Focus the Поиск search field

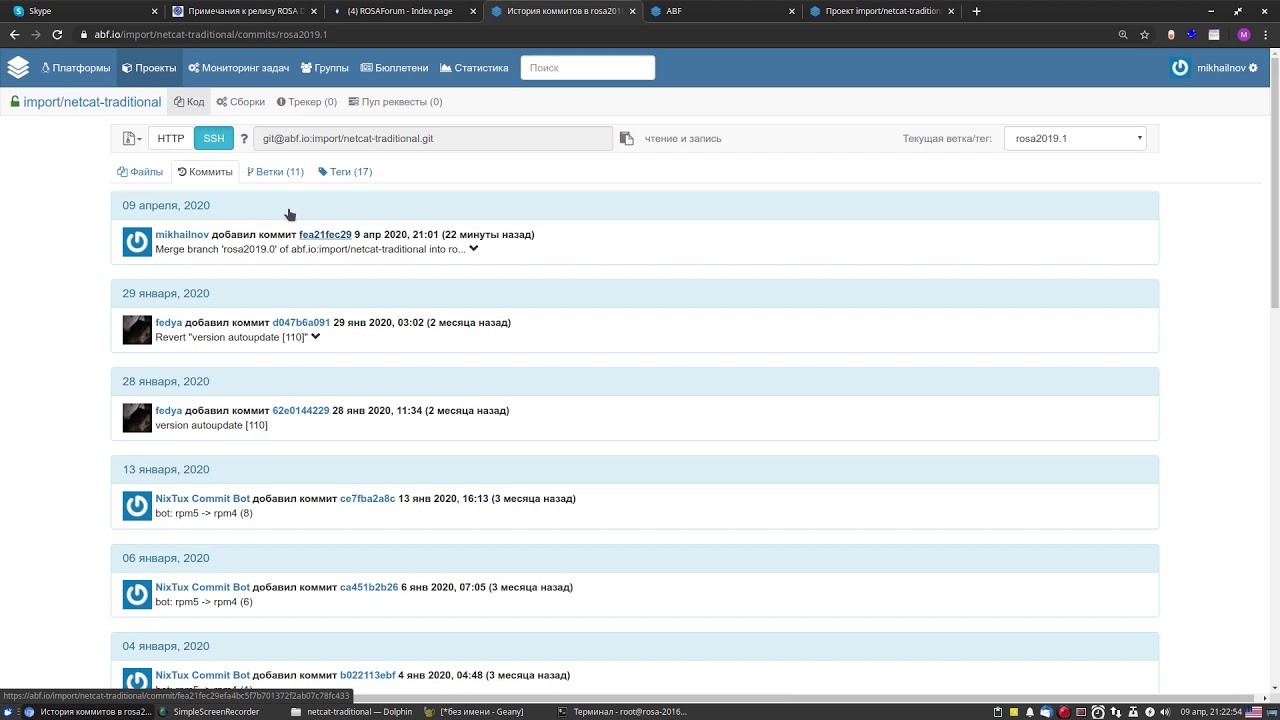(588, 68)
